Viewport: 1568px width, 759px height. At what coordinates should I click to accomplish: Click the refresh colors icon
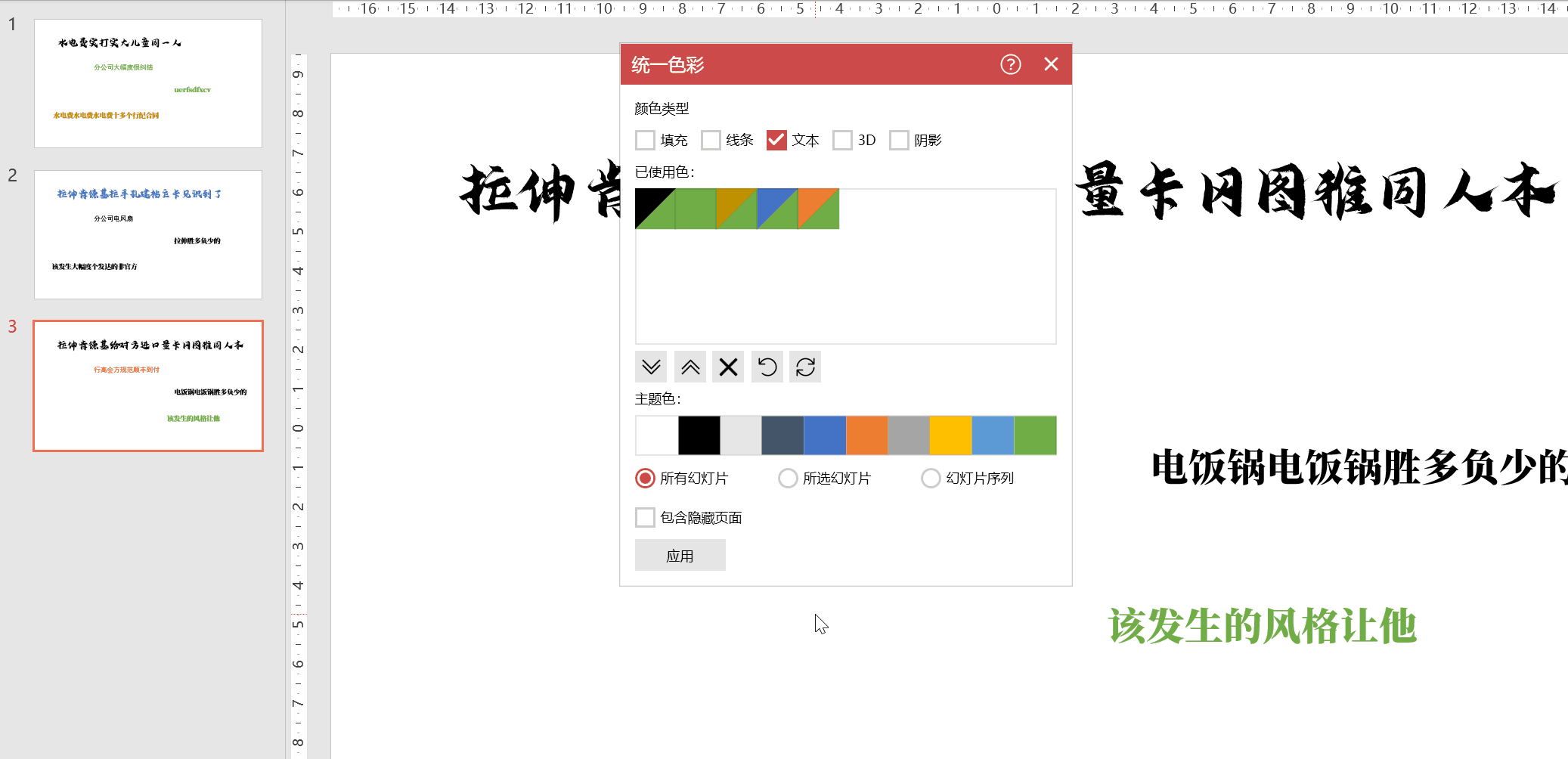click(x=805, y=367)
